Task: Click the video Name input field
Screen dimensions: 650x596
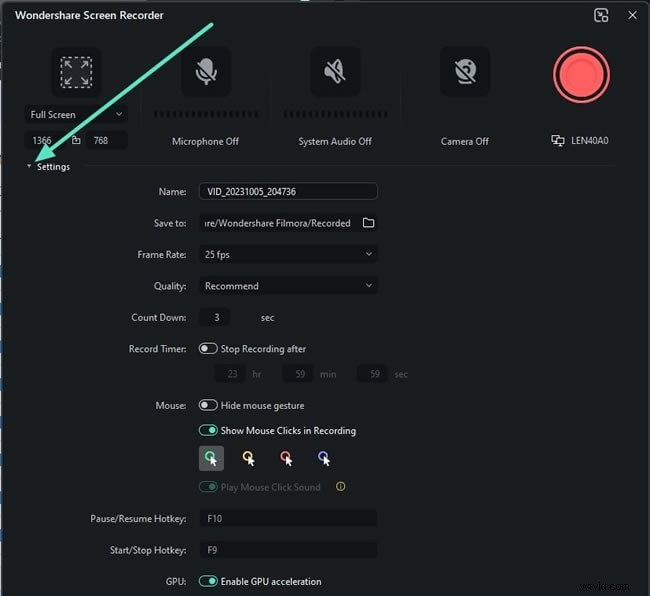Action: click(288, 191)
